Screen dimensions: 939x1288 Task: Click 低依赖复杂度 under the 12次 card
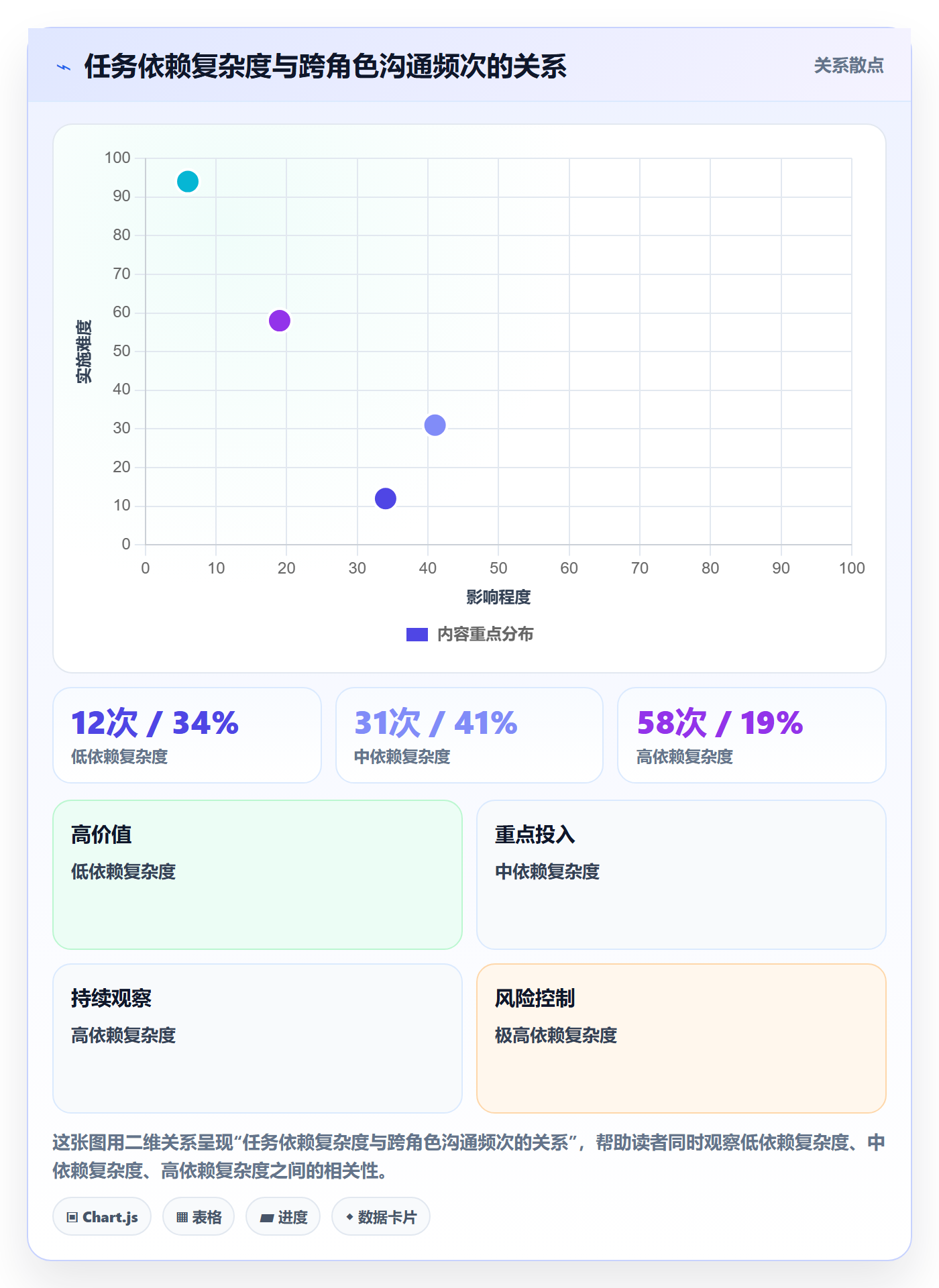coord(119,757)
